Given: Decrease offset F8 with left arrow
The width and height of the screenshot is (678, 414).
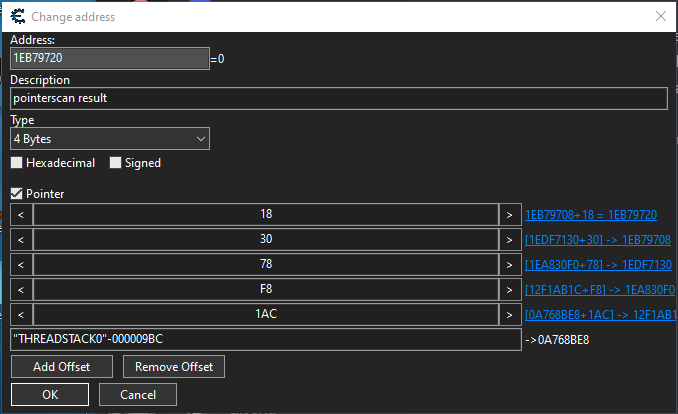Looking at the screenshot, I should click(x=21, y=290).
